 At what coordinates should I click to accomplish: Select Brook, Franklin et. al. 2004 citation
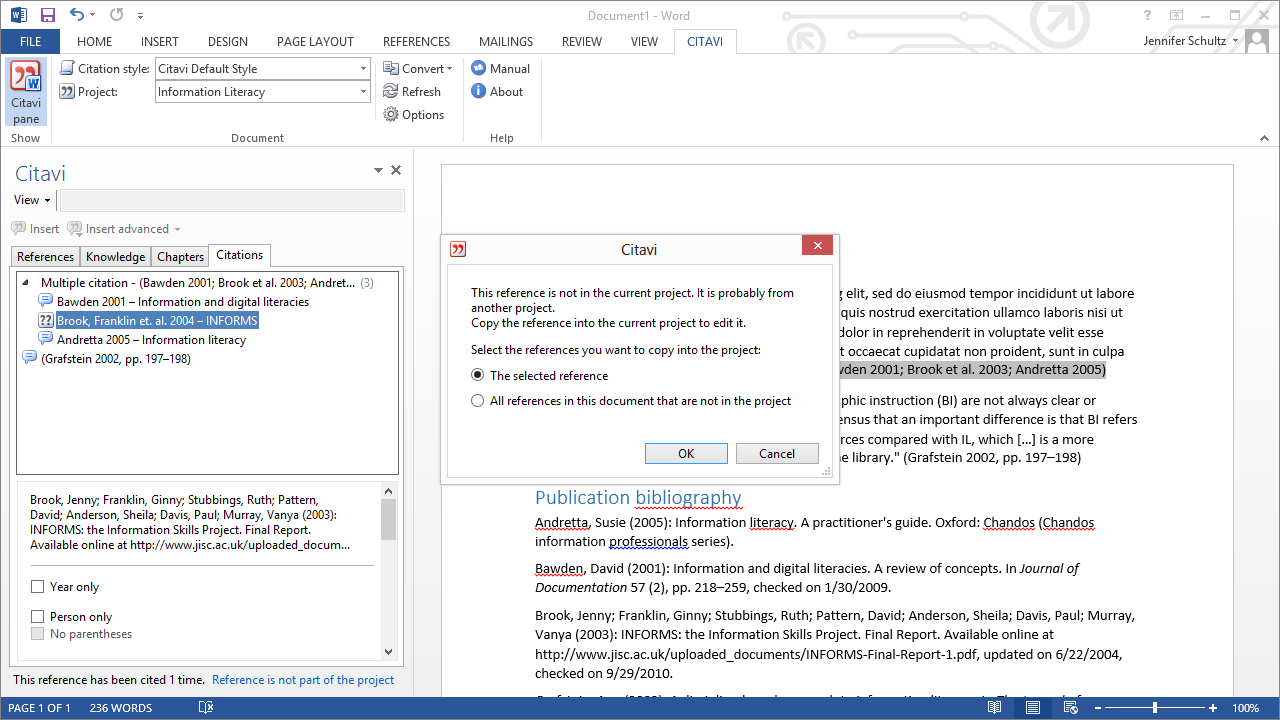pyautogui.click(x=148, y=320)
